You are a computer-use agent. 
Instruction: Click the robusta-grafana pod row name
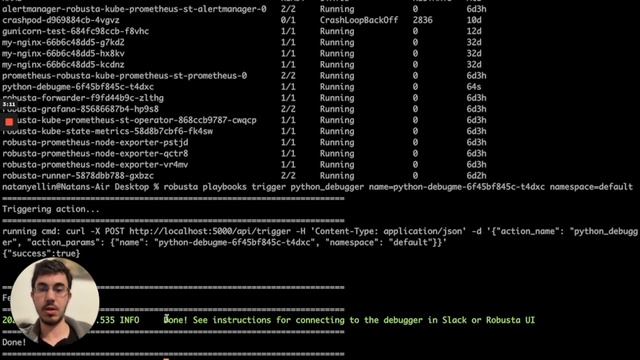pos(80,109)
